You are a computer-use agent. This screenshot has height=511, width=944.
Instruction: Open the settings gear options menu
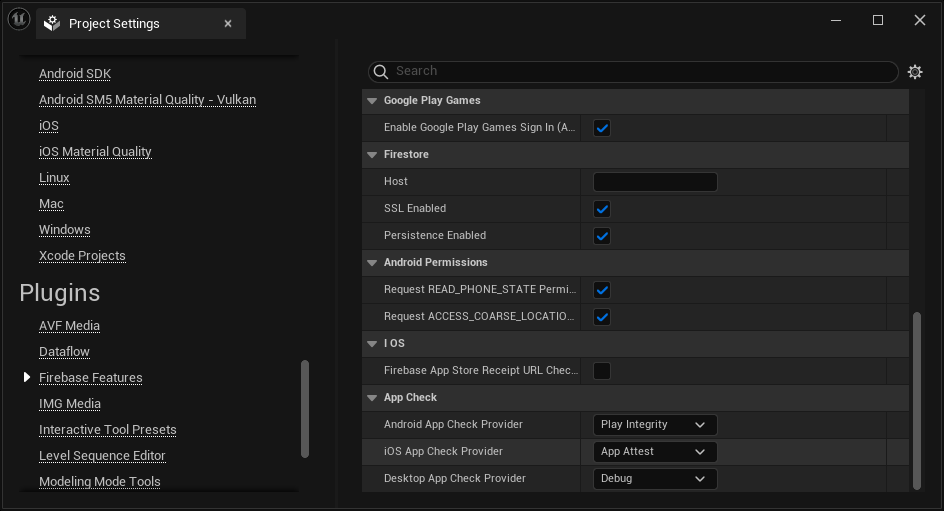click(915, 72)
